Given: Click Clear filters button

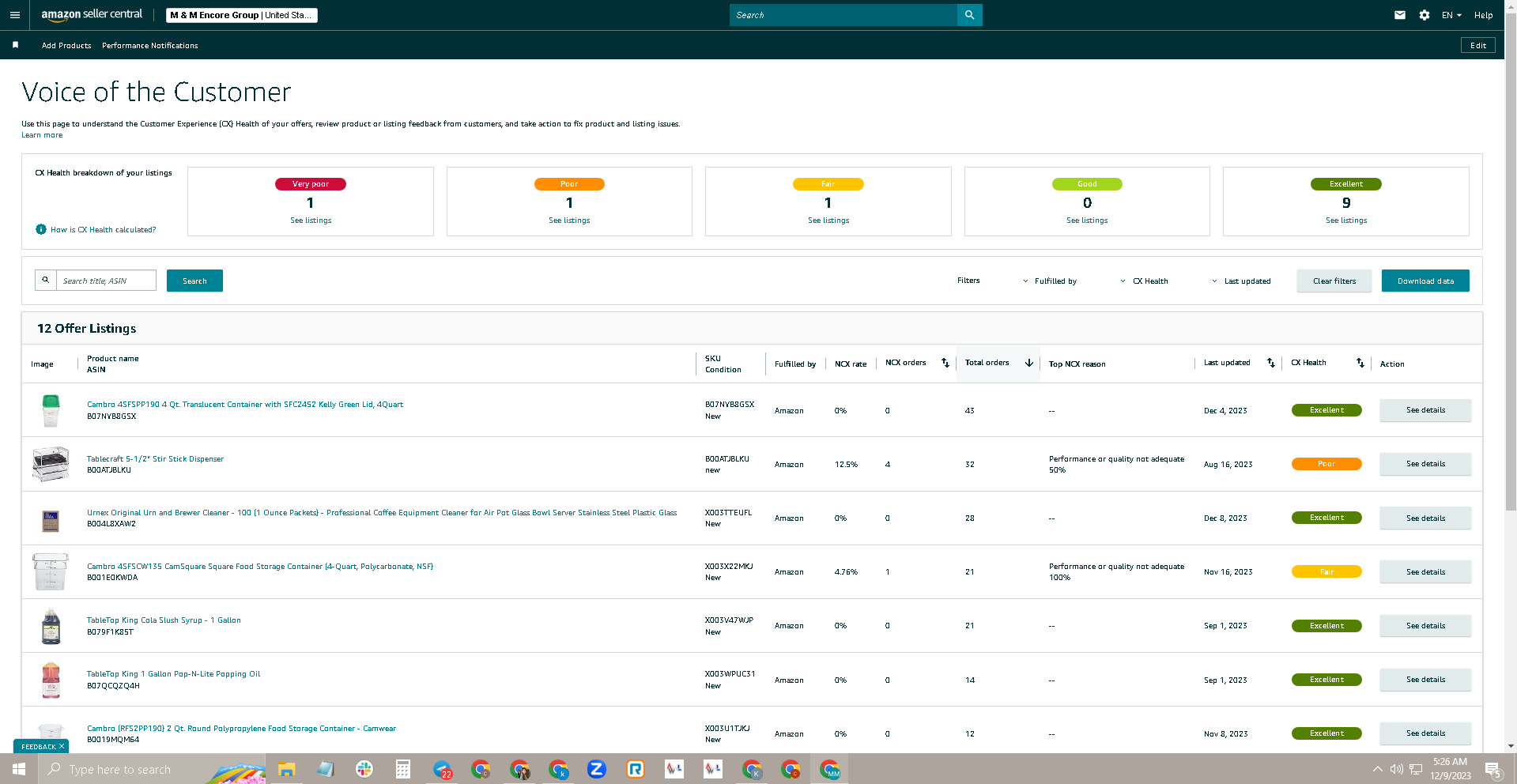Looking at the screenshot, I should click(x=1334, y=281).
